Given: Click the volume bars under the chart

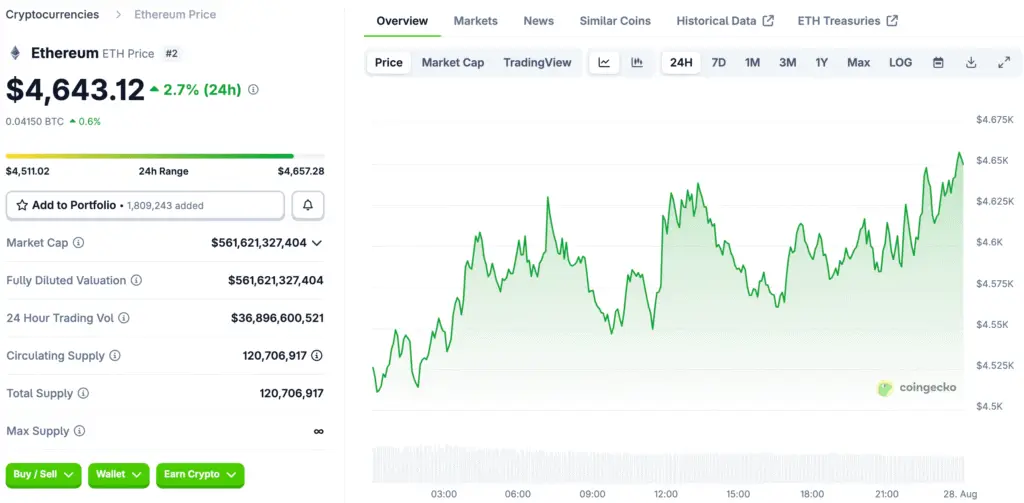Looking at the screenshot, I should [667, 464].
